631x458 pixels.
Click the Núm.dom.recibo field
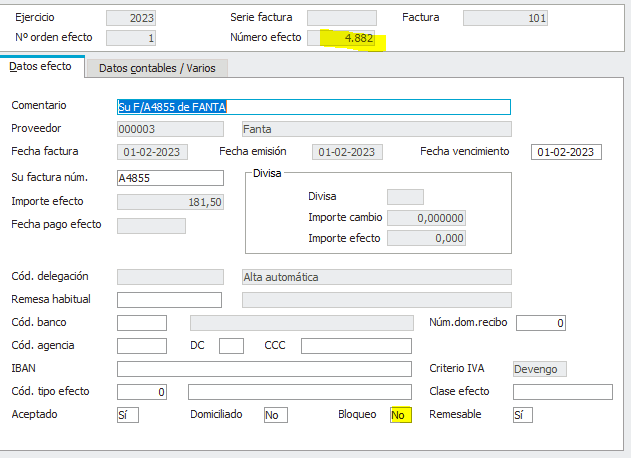541,323
